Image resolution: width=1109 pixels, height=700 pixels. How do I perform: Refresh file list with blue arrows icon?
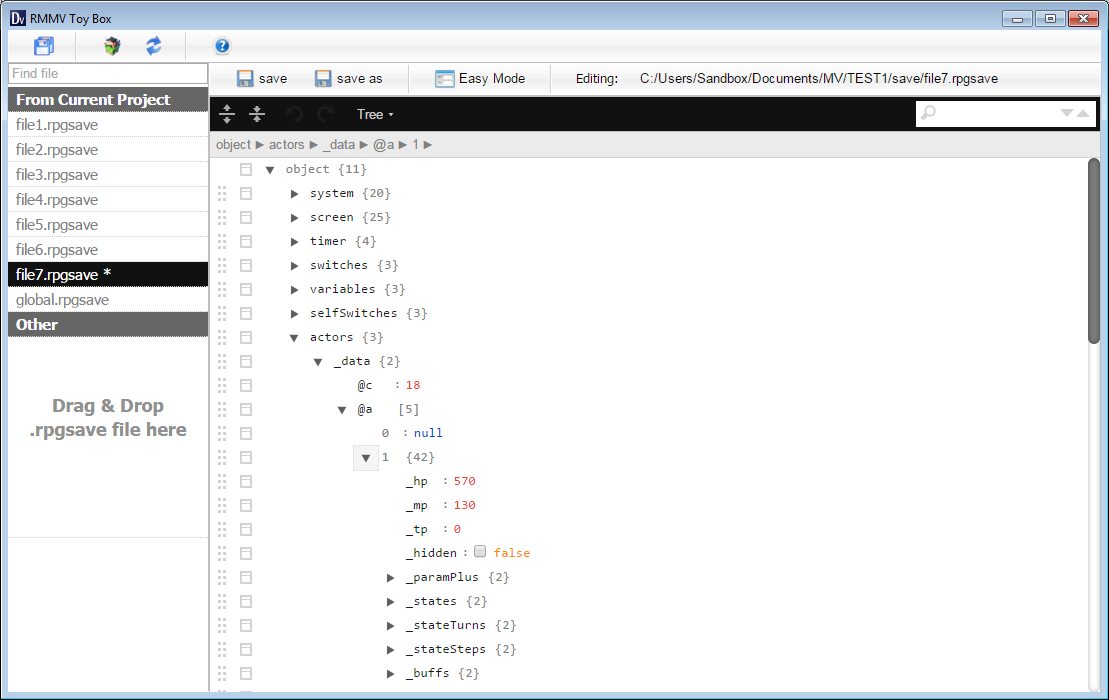(153, 46)
